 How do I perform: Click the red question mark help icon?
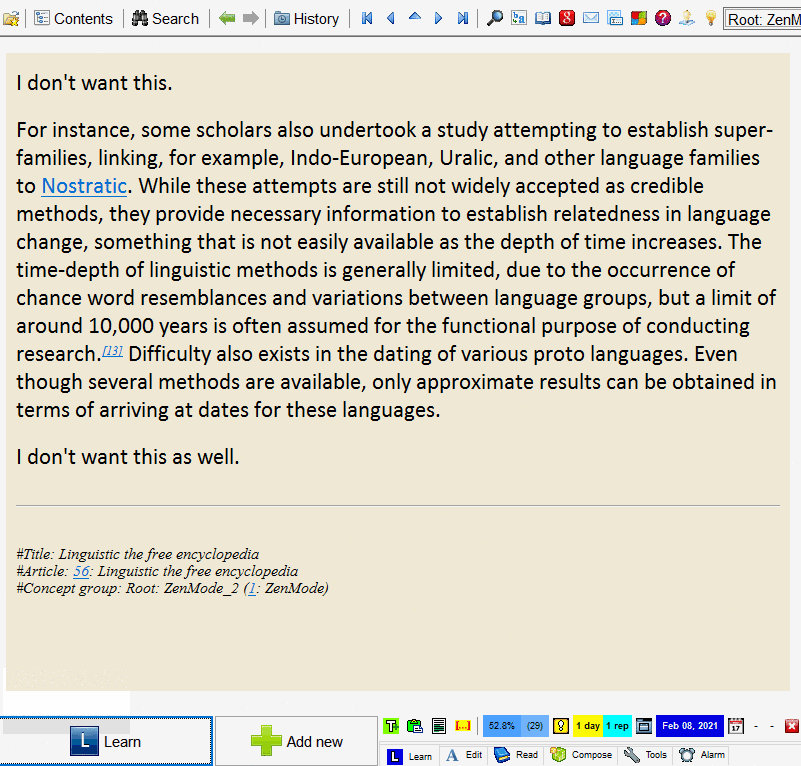pyautogui.click(x=663, y=18)
